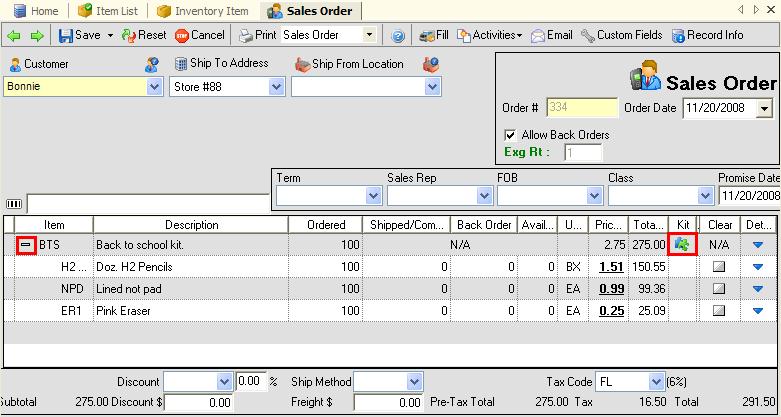This screenshot has width=781, height=417.
Task: Open the Customer dropdown showing Bonnie
Action: point(154,87)
